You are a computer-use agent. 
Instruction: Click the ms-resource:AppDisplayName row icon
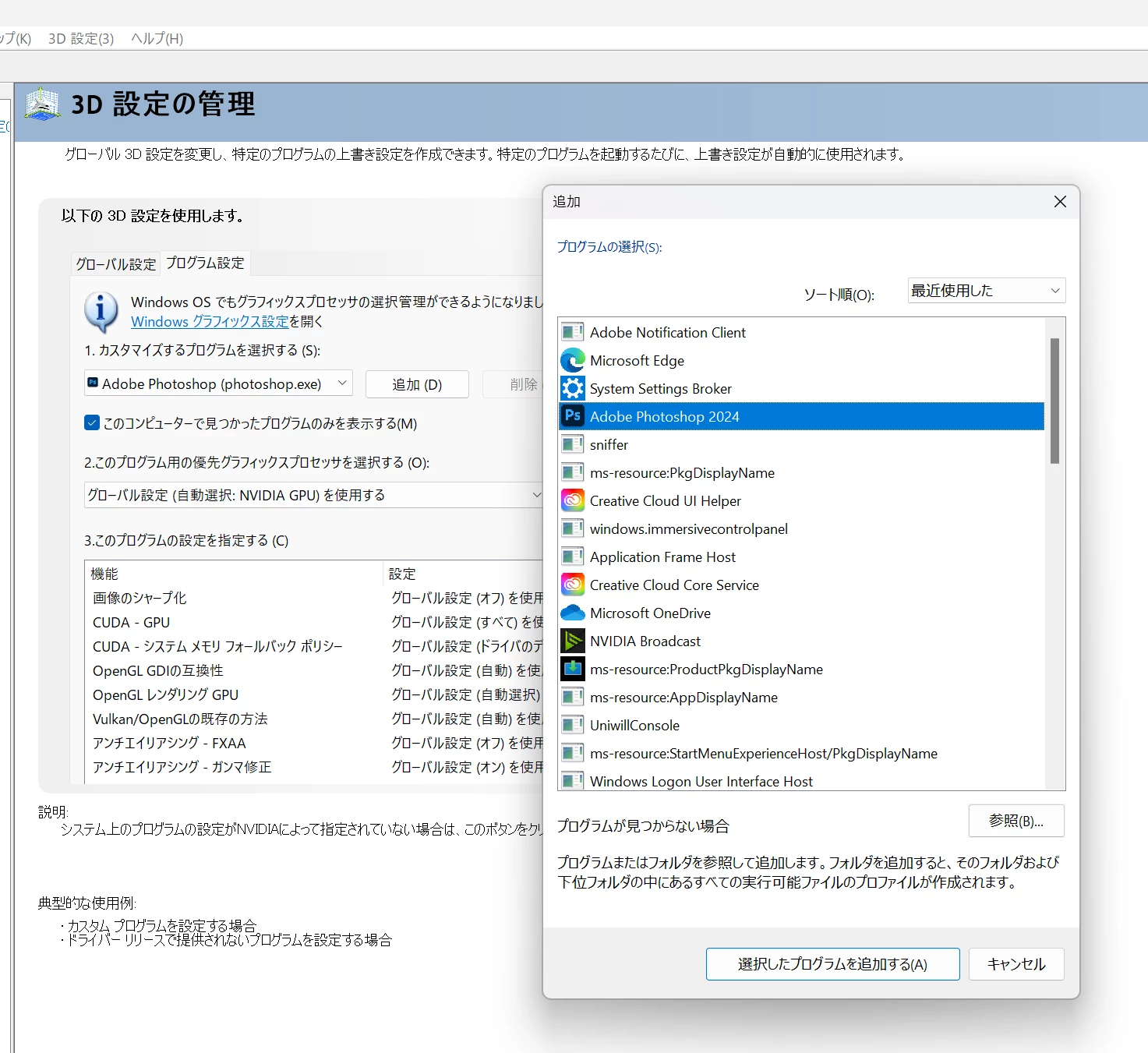[x=573, y=697]
